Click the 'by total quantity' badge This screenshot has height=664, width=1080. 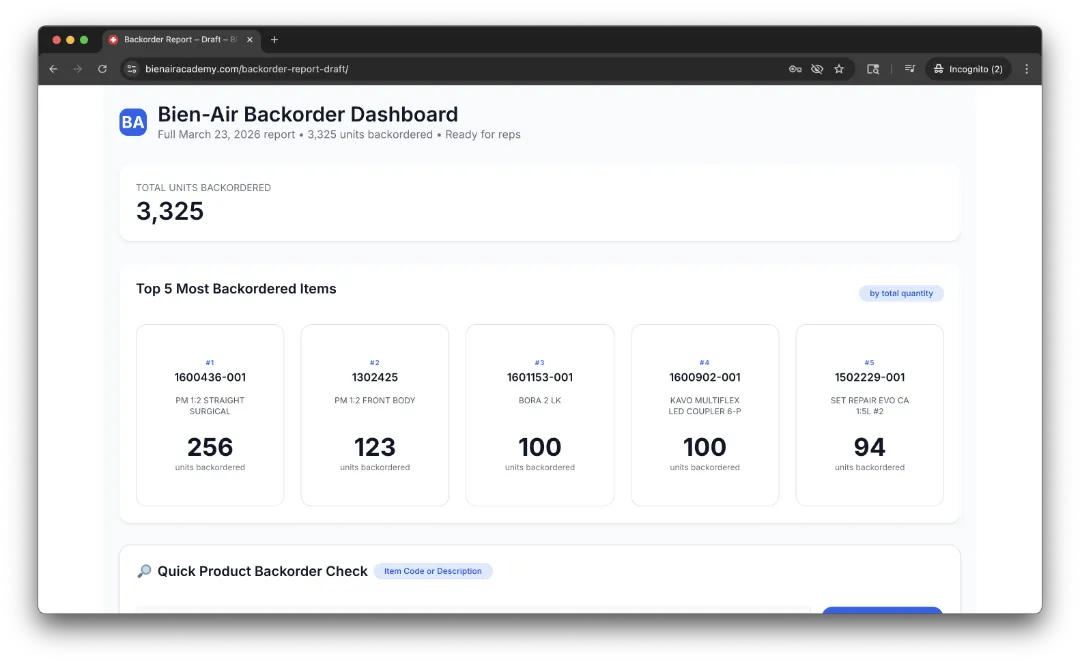901,293
